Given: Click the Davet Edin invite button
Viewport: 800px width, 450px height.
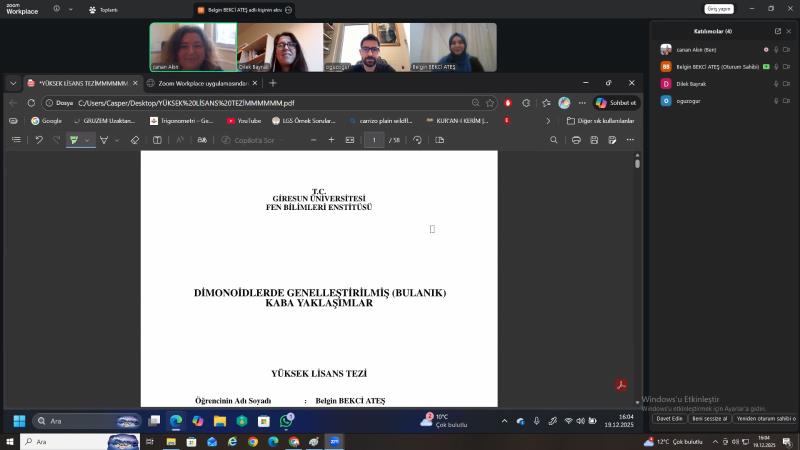Looking at the screenshot, I should coord(669,419).
